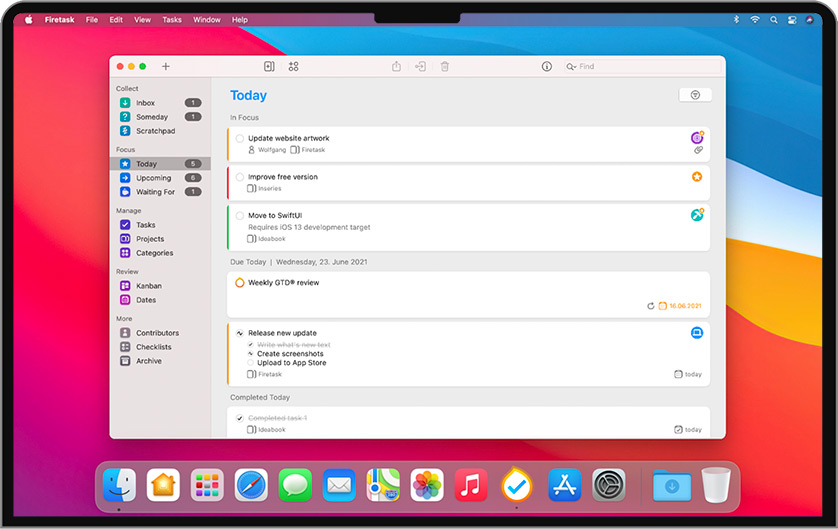Open the filter dropdown beside the Today heading

[695, 95]
